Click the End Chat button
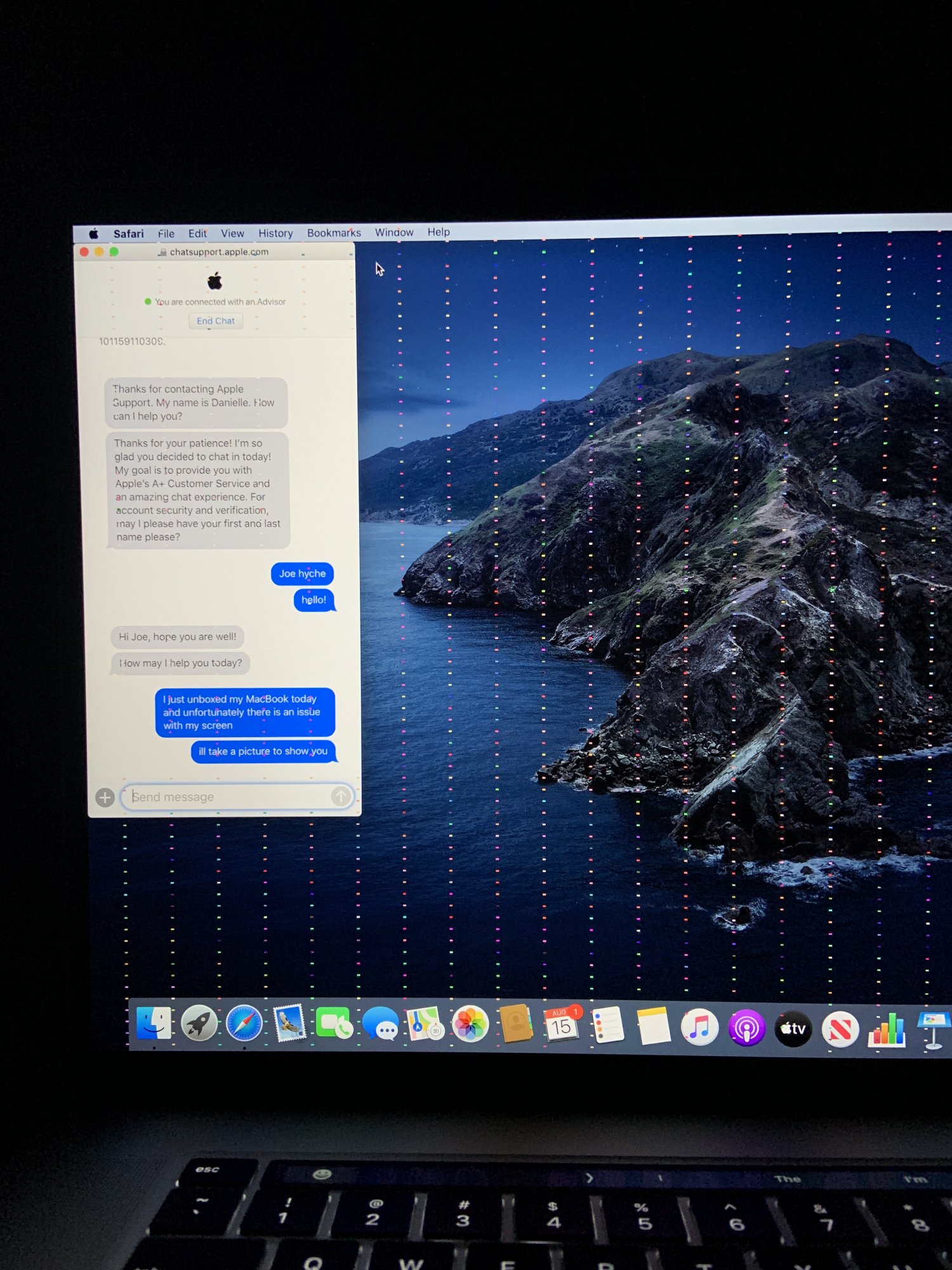 click(216, 321)
